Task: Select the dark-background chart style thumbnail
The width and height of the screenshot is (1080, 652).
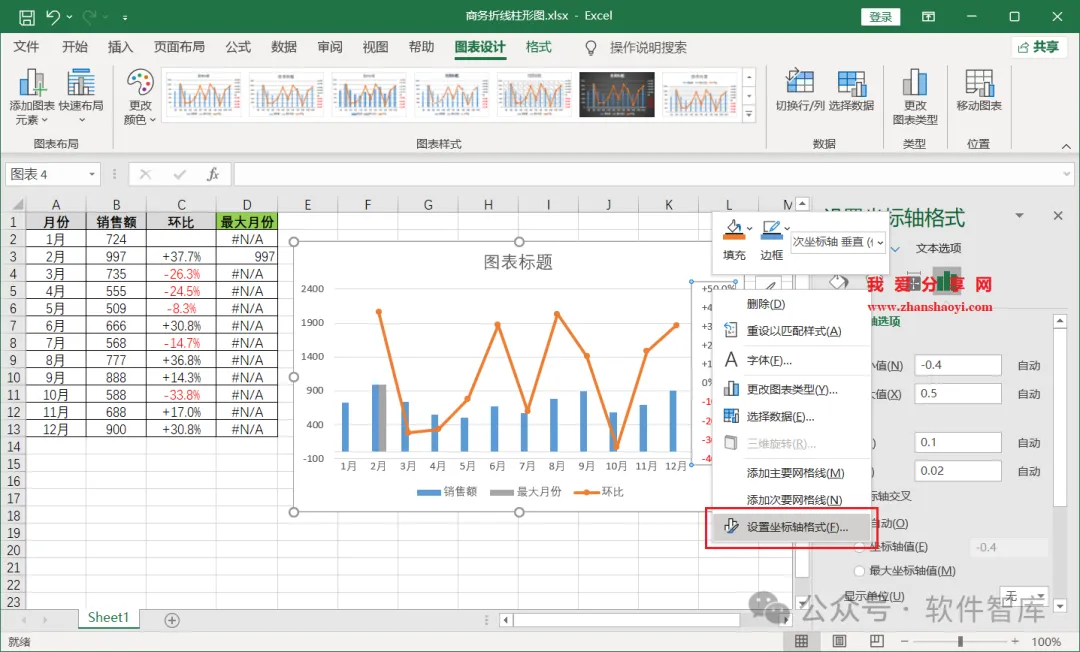Action: pyautogui.click(x=616, y=94)
